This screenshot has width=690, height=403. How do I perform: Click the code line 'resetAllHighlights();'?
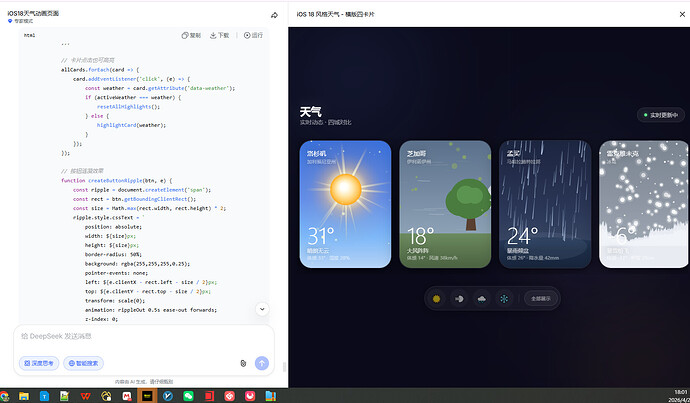[129, 106]
